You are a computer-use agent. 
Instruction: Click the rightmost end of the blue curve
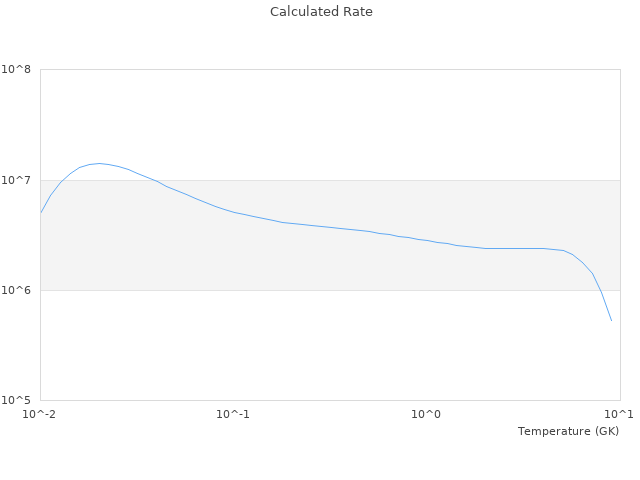click(611, 320)
